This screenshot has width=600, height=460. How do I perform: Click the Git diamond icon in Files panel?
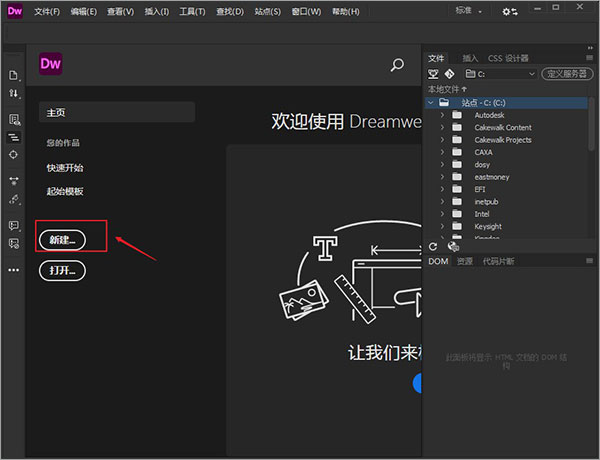(449, 73)
